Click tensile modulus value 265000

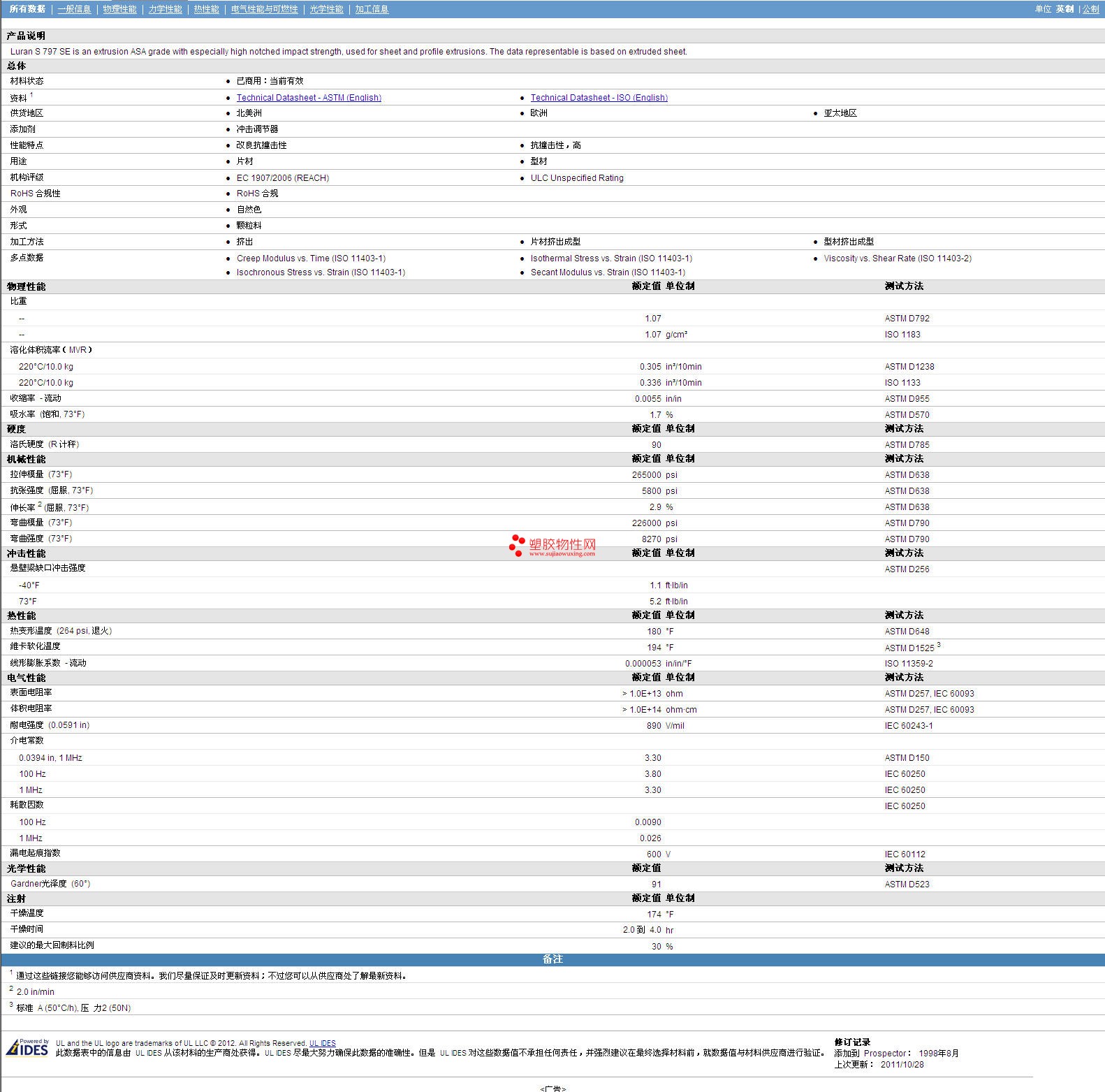click(x=646, y=475)
